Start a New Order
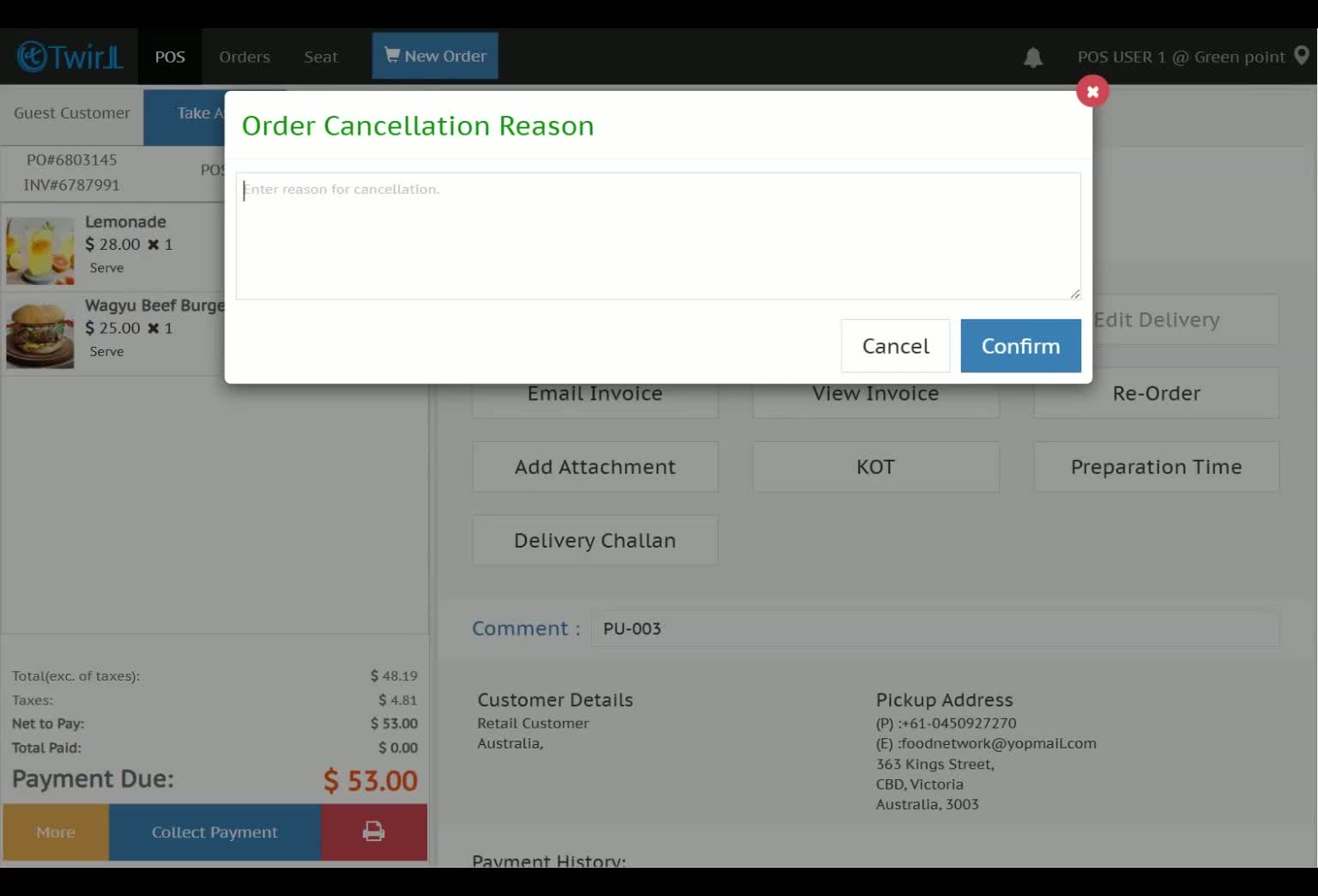This screenshot has height=896, width=1318. coord(435,56)
